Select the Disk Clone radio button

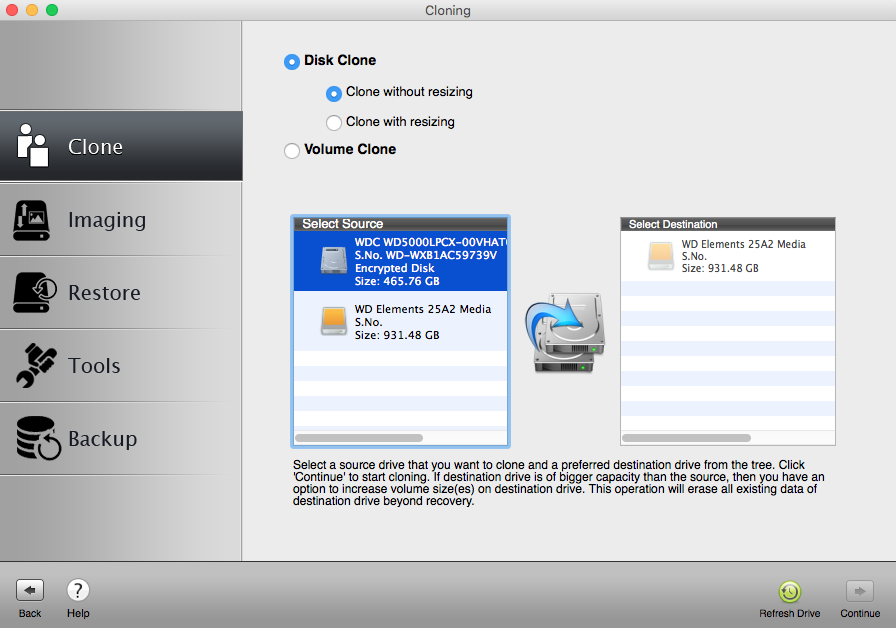(291, 62)
